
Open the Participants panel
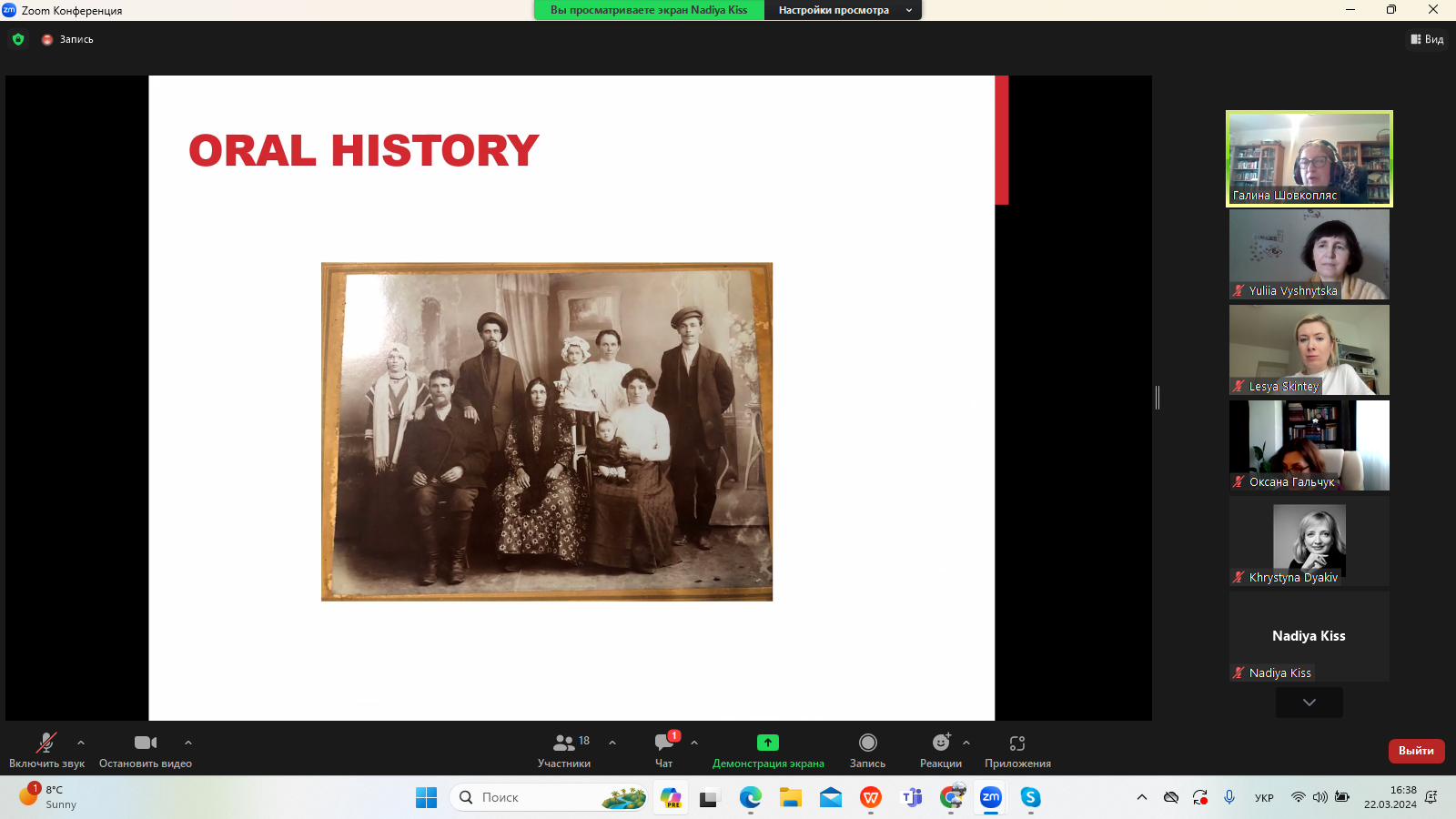(x=564, y=751)
